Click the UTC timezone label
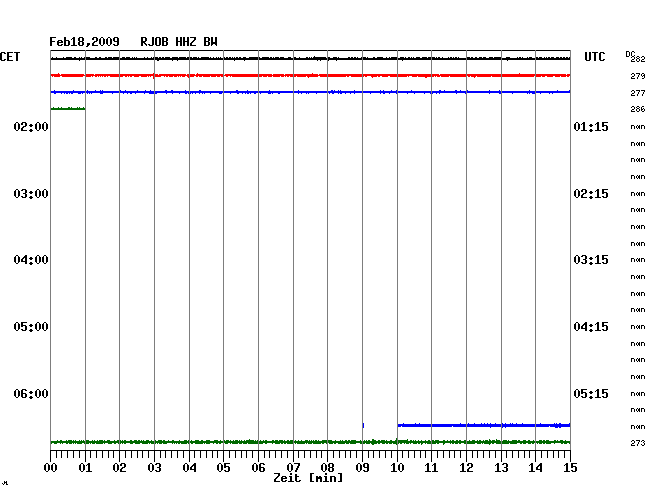Screen dimensions: 650x494 594,57
